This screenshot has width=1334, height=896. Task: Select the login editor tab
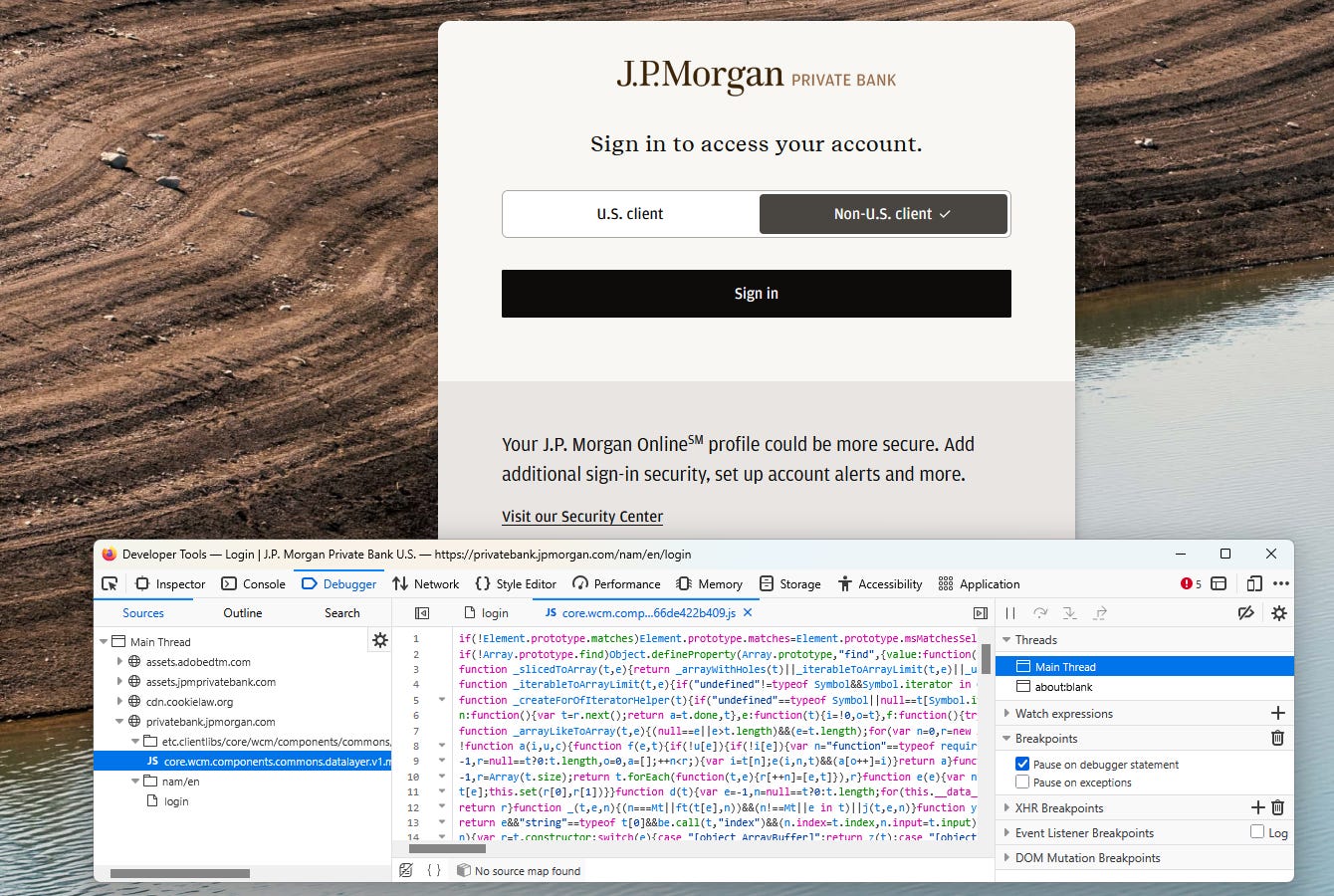[487, 613]
